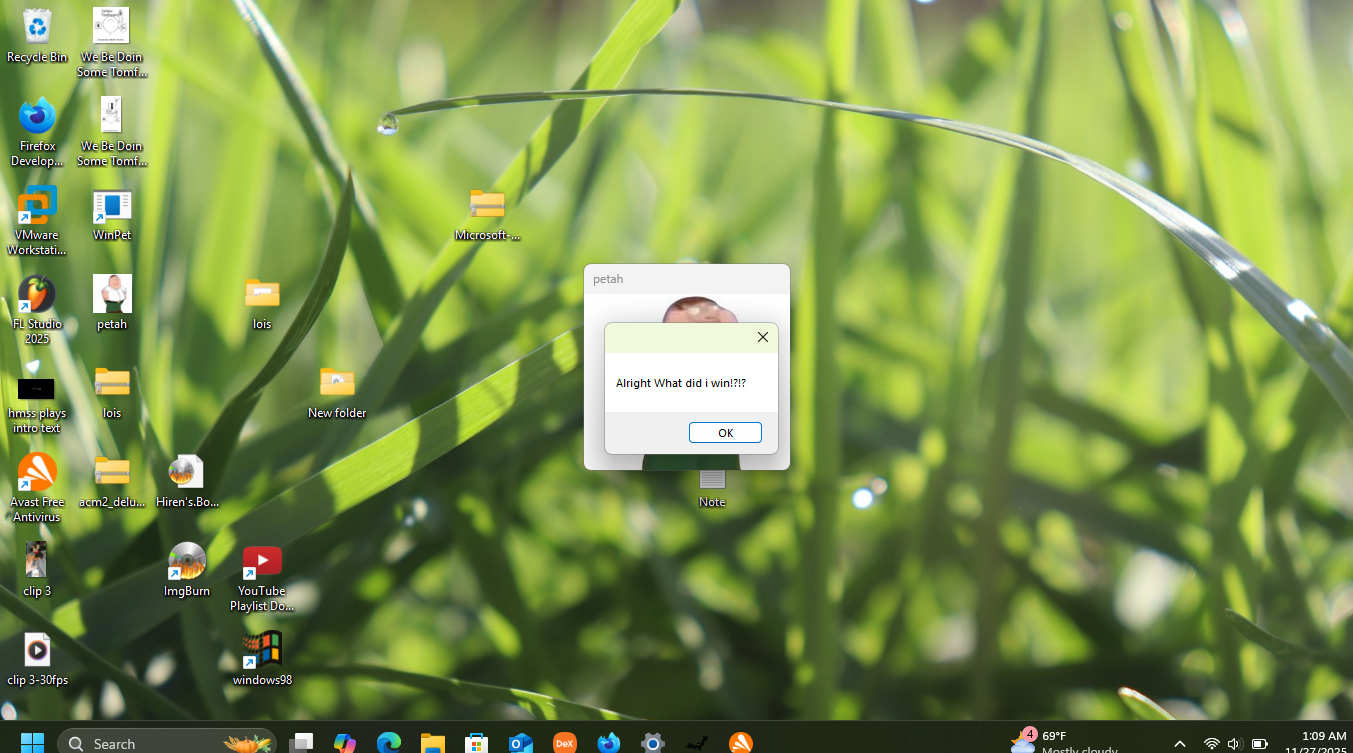Viewport: 1353px width, 753px height.
Task: Show hidden system tray icons
Action: pyautogui.click(x=1180, y=744)
